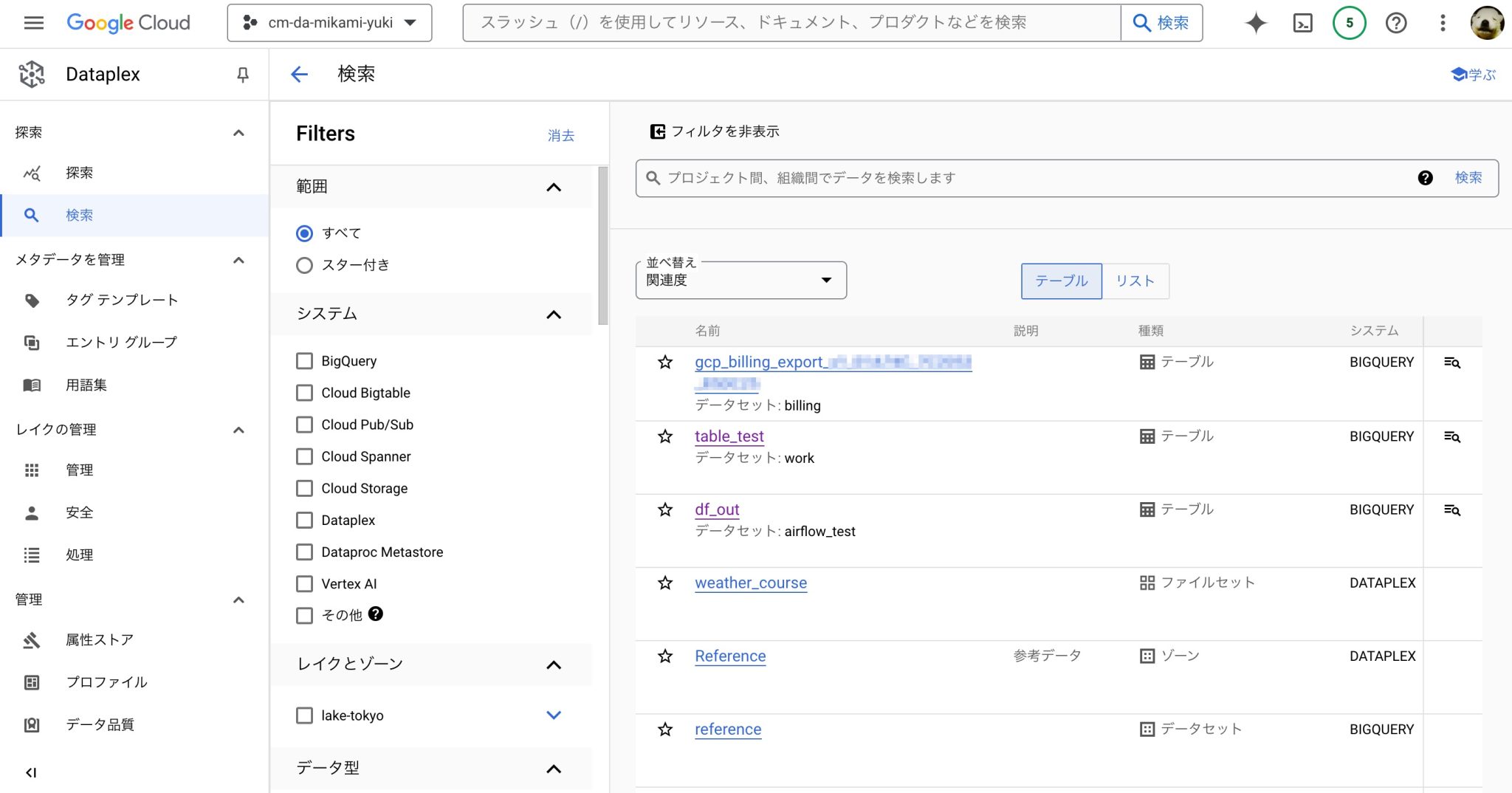Expand the lake-tokyo zone list
This screenshot has height=793, width=1512.
554,715
